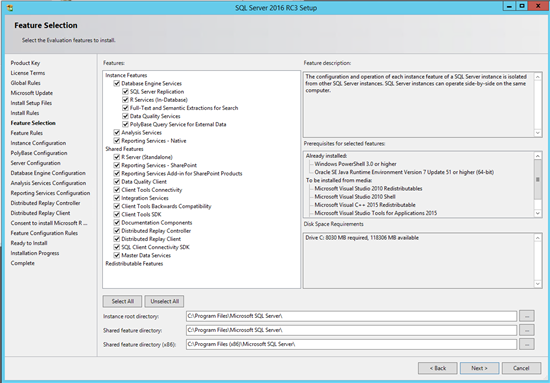Toggle R Services (In-Database) checkbox
The image size is (550, 383).
pyautogui.click(x=125, y=100)
